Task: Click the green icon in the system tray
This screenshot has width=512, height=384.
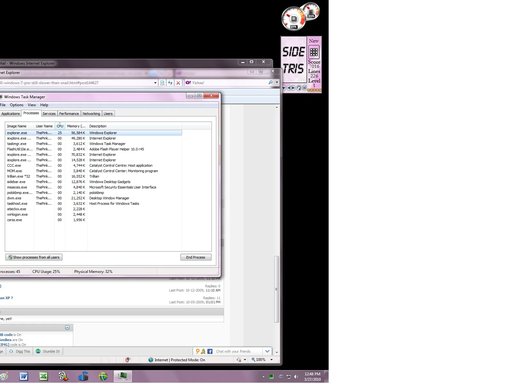Action: [271, 377]
